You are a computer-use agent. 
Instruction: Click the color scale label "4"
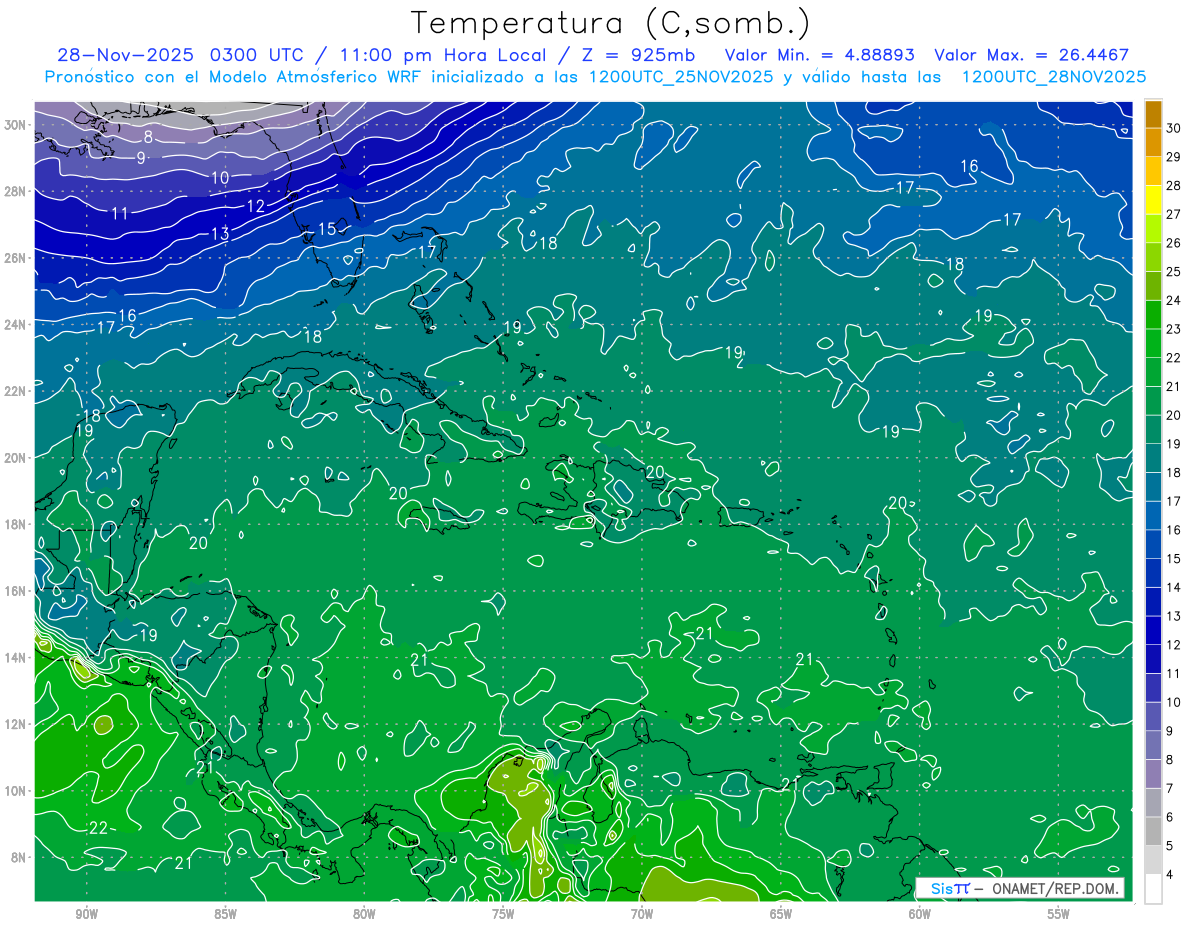[1170, 875]
